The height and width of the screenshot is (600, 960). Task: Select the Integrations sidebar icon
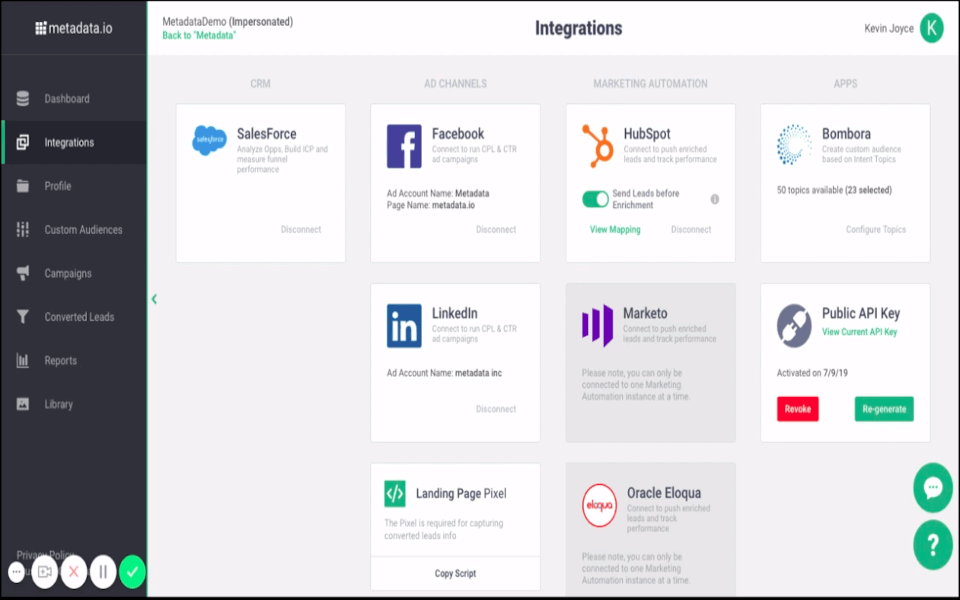pyautogui.click(x=23, y=143)
